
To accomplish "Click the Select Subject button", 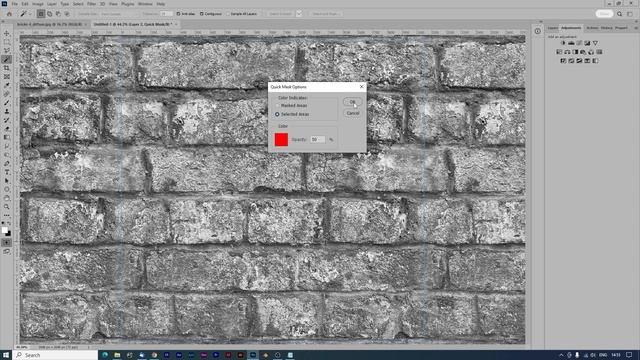I will point(281,14).
